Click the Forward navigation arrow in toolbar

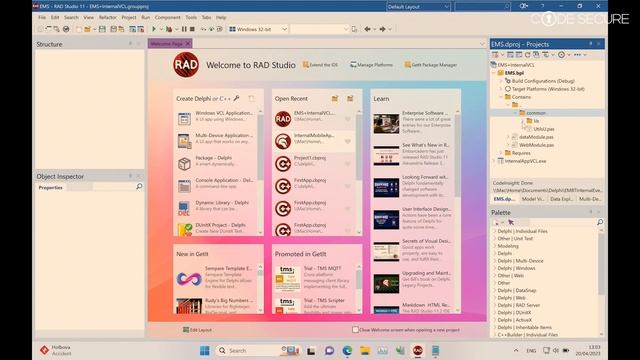coord(382,29)
